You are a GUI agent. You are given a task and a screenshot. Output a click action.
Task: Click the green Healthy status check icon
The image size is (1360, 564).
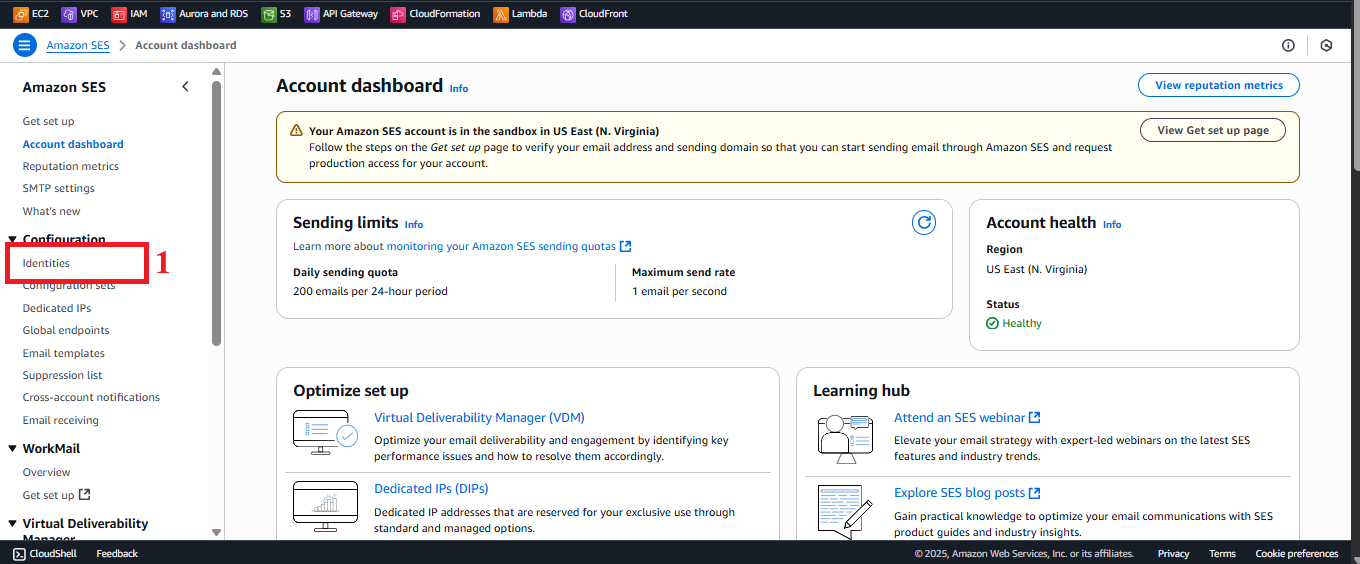(992, 323)
